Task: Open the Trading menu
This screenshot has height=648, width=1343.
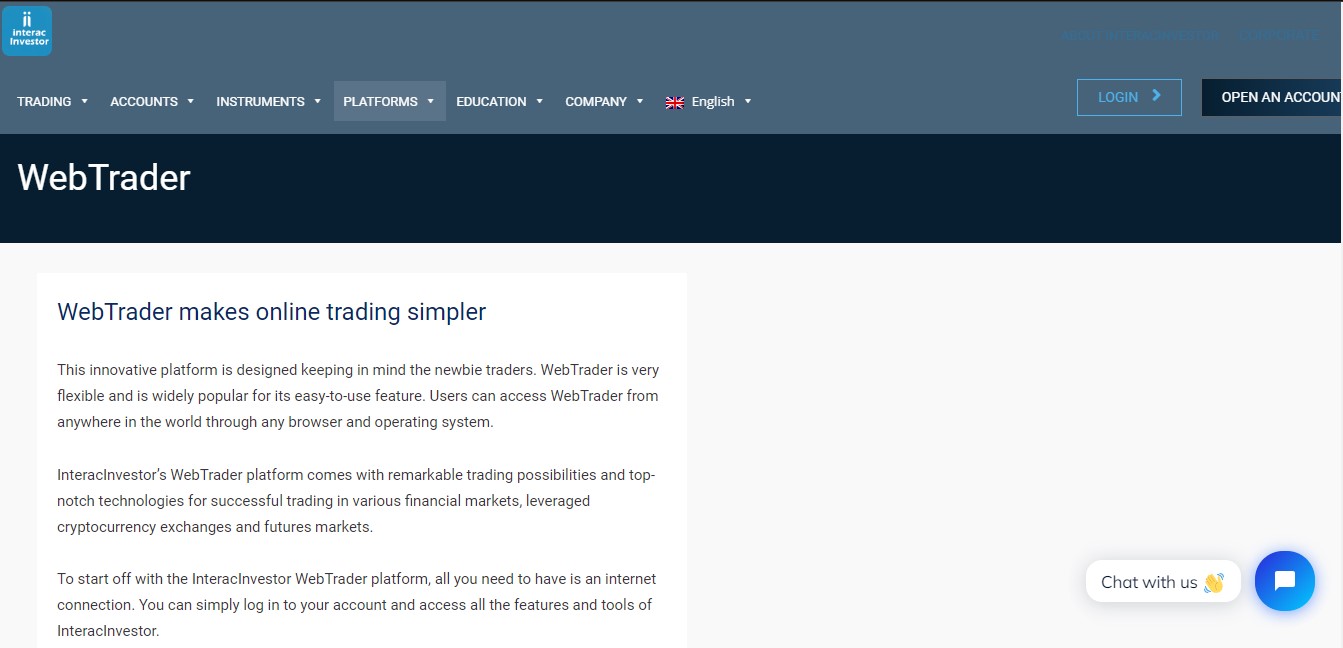Action: click(x=53, y=101)
